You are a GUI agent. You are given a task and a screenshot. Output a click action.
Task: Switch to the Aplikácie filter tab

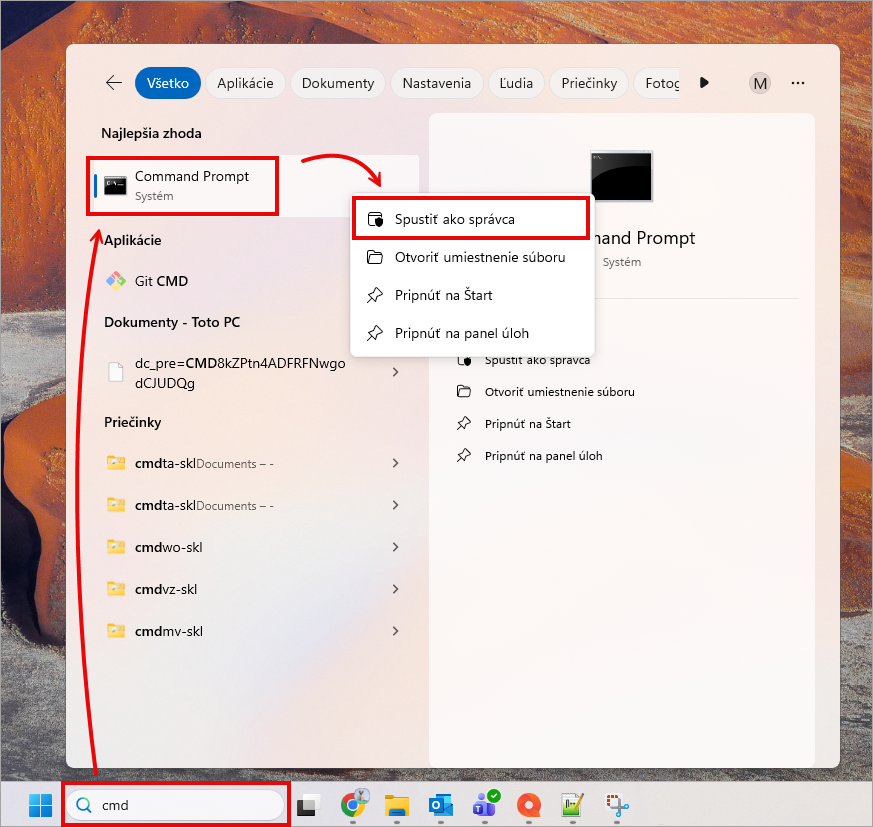[245, 83]
